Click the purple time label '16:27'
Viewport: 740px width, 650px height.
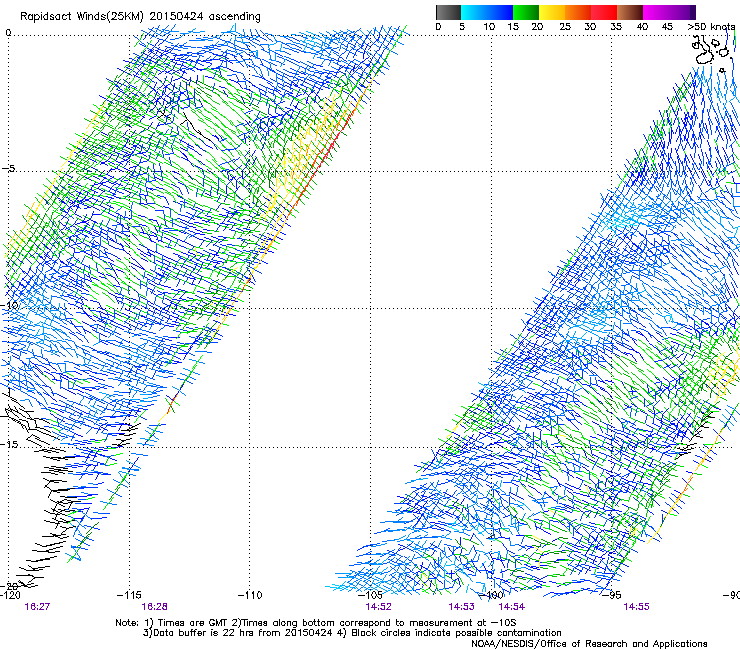coord(37,607)
